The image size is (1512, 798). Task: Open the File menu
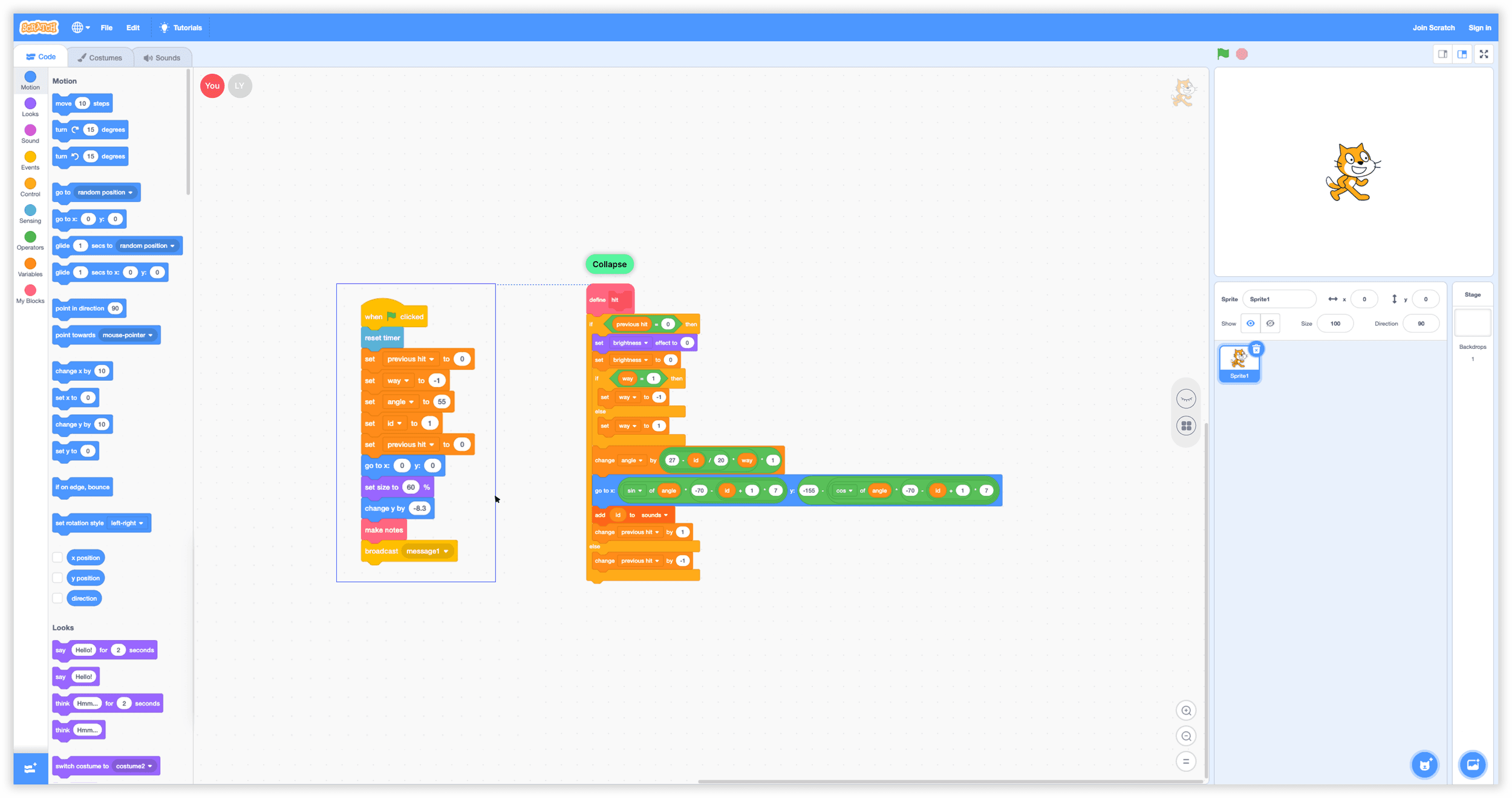click(106, 28)
